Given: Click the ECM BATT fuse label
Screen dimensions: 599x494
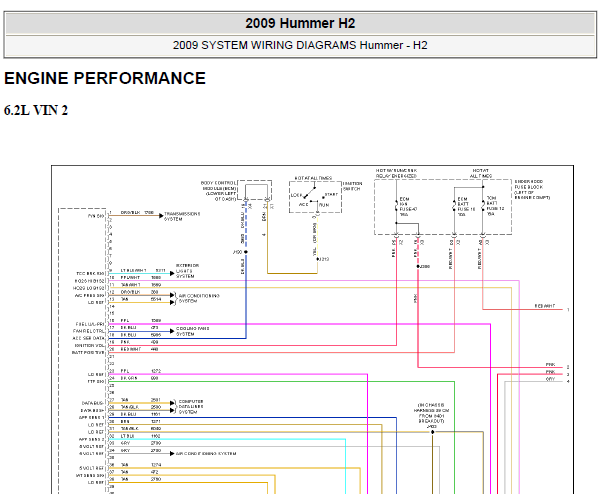Looking at the screenshot, I should (466, 207).
